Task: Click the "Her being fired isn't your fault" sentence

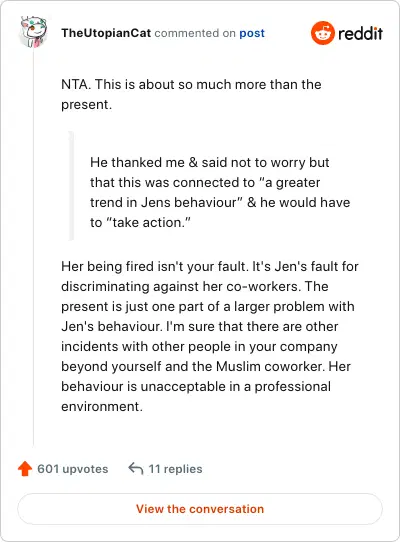Action: 155,267
